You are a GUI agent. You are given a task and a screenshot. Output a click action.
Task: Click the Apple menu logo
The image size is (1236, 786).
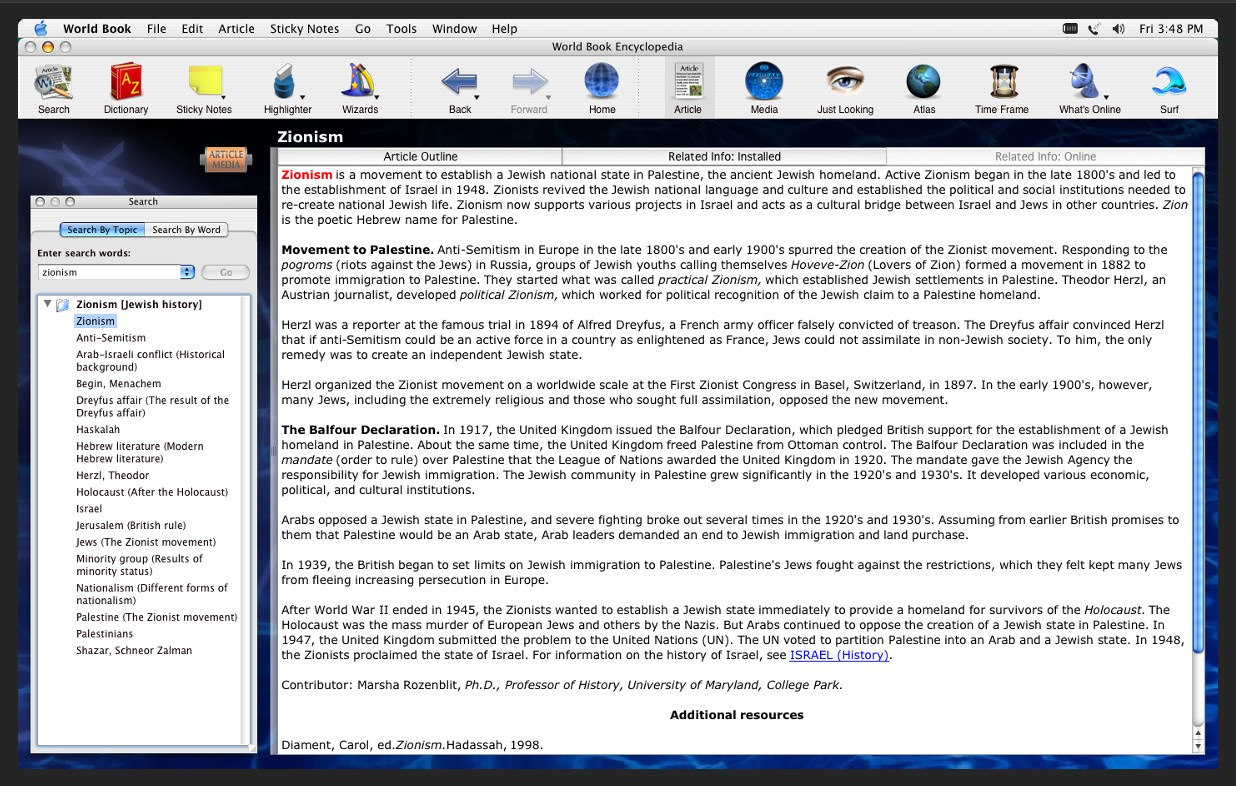pyautogui.click(x=42, y=29)
